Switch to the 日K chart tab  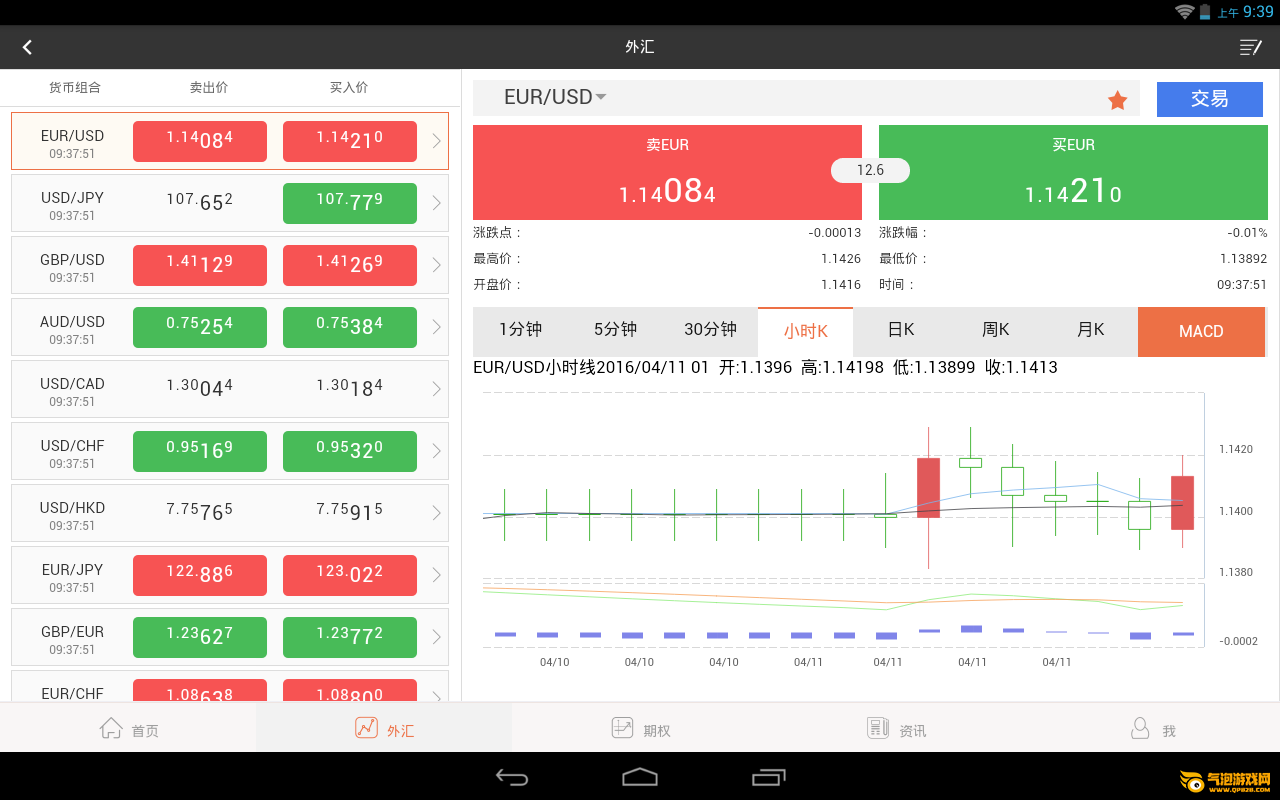tap(901, 330)
